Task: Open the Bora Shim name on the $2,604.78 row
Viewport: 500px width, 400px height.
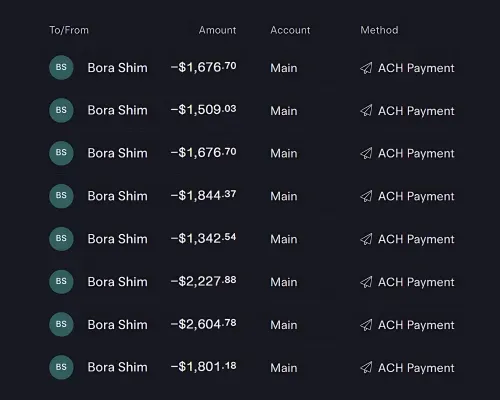Action: [x=118, y=325]
